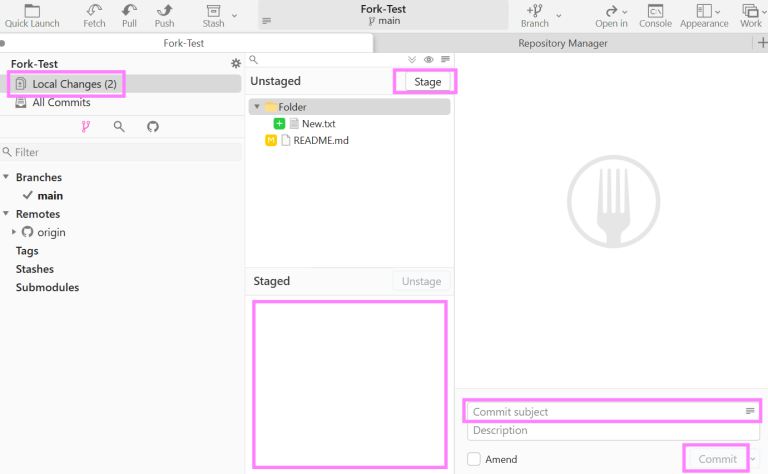Open the Stash dropdown arrow
The width and height of the screenshot is (768, 474).
click(235, 16)
